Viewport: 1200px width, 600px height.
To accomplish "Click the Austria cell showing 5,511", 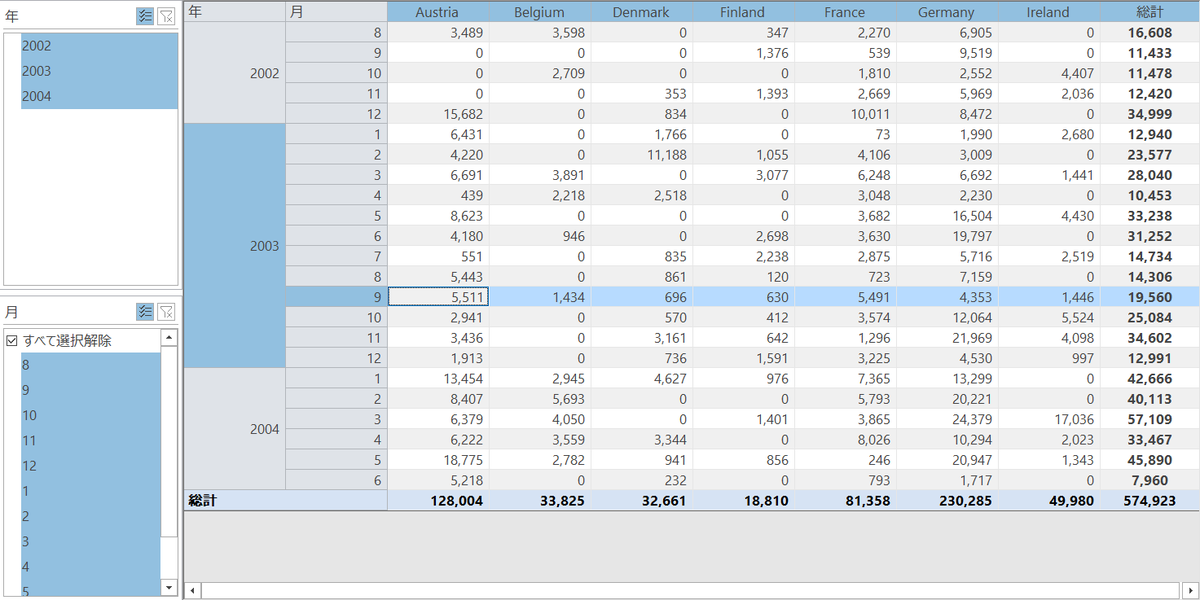I will tap(438, 297).
